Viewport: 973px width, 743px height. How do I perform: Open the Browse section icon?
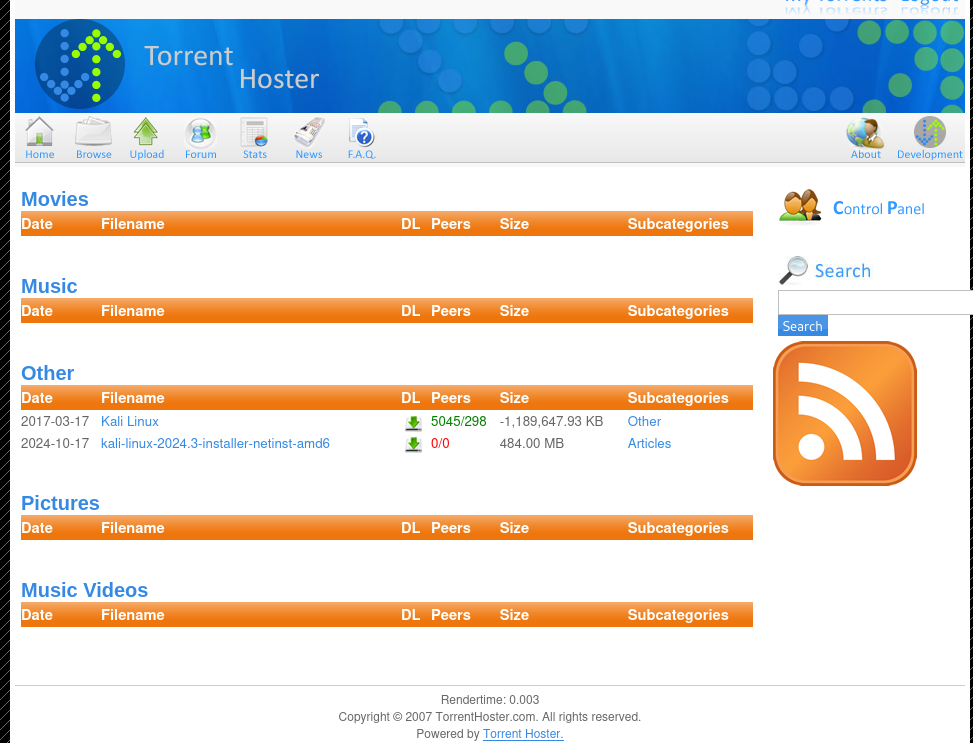(x=93, y=131)
